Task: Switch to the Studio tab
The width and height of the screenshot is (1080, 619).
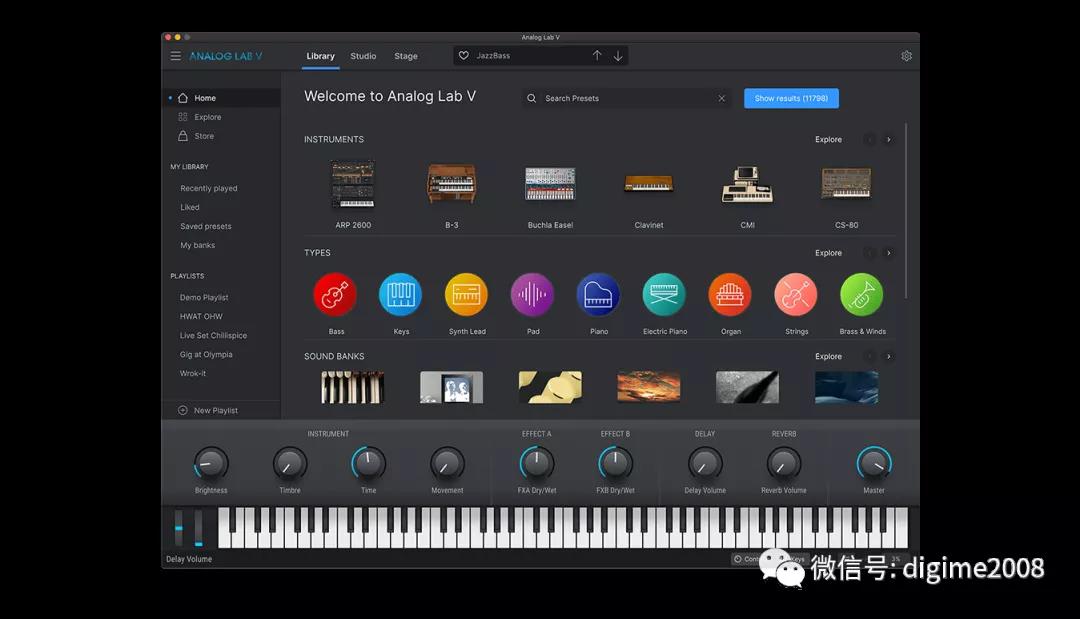Action: (363, 56)
